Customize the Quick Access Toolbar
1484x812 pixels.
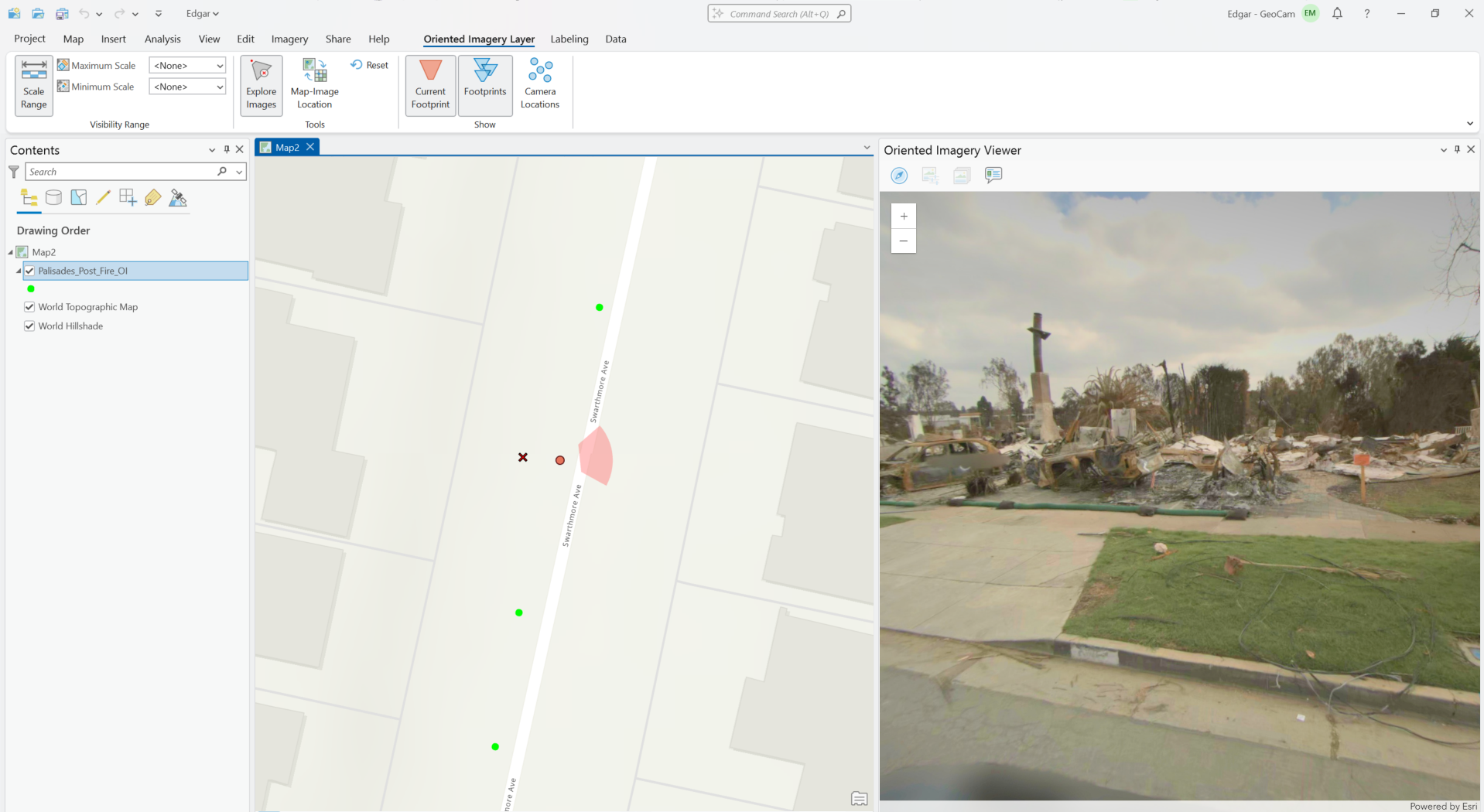click(x=159, y=14)
